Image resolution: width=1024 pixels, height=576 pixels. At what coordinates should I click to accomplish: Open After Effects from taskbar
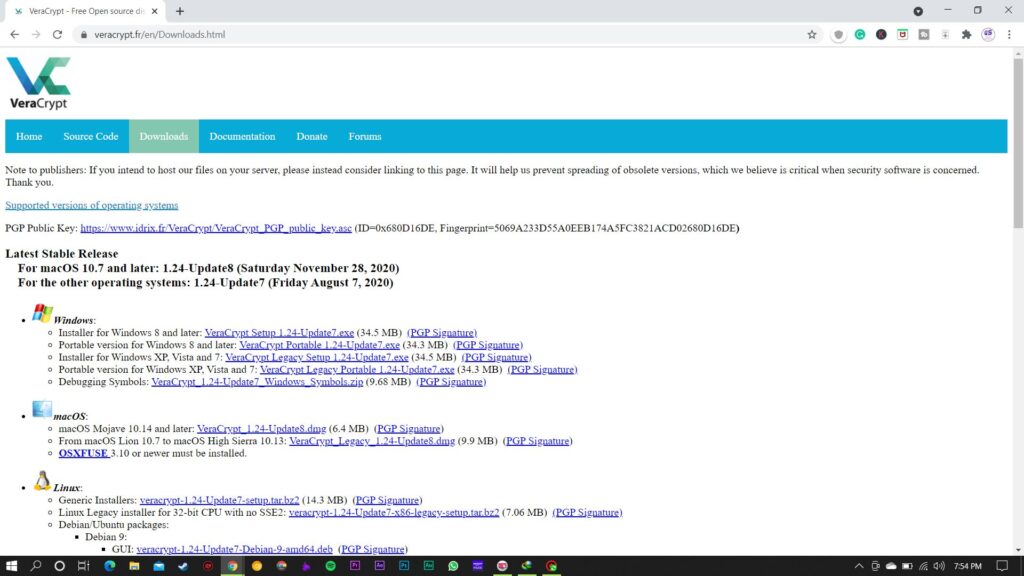click(379, 566)
